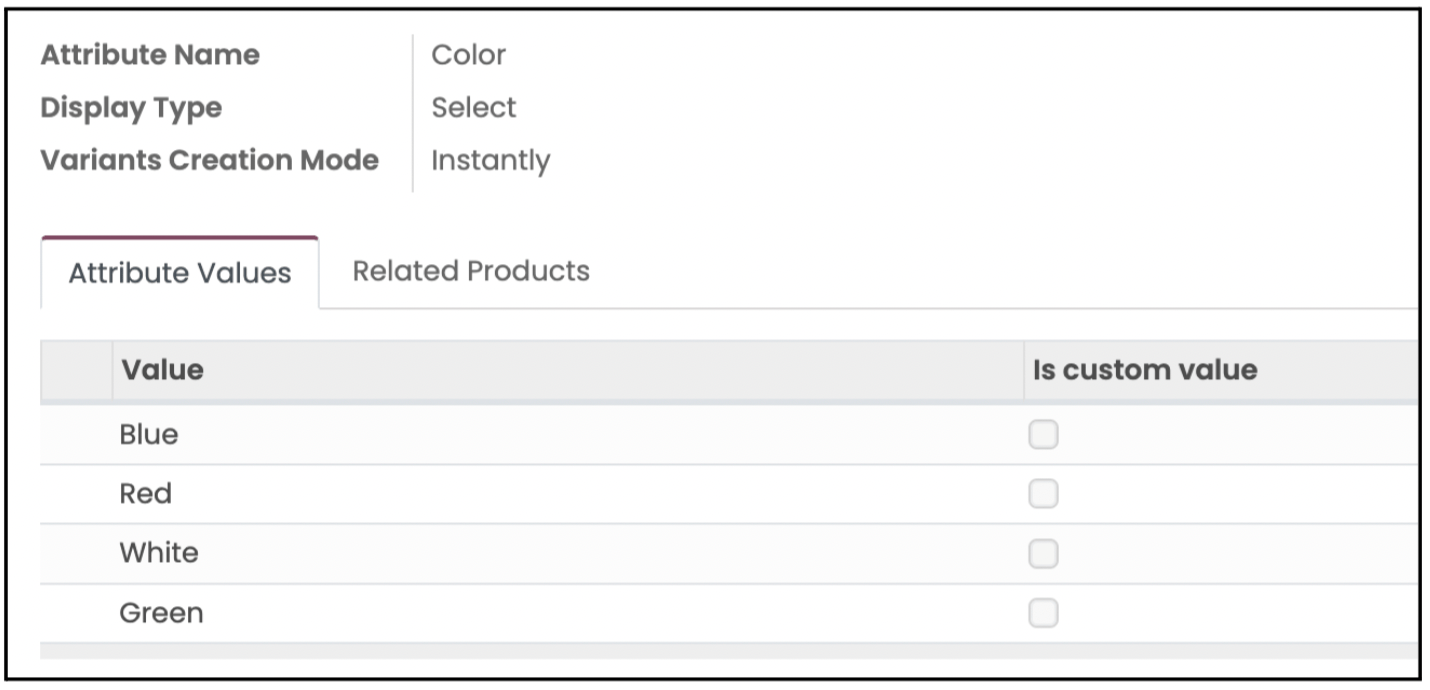Screen dimensions: 1430x690
Task: Sort by the Value column header
Action: [x=162, y=370]
